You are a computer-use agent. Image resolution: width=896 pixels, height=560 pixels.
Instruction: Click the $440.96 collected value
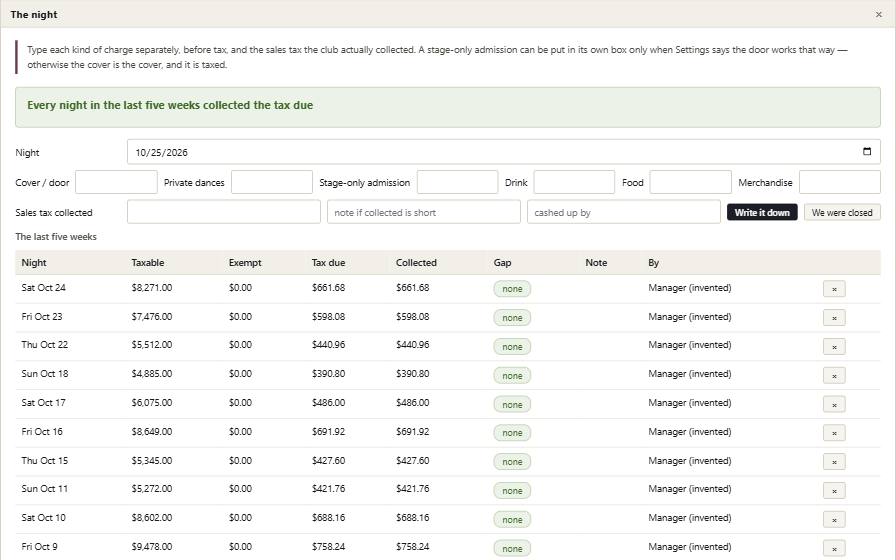(x=413, y=345)
